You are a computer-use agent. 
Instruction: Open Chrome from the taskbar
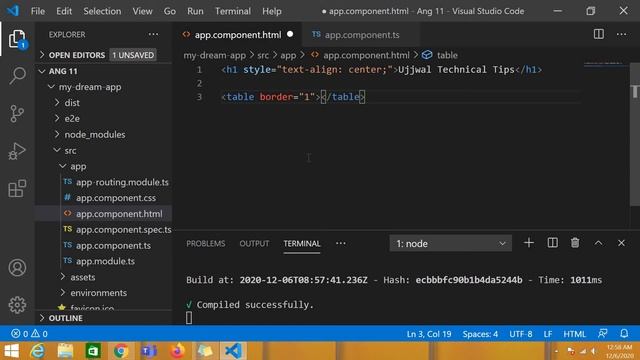tap(121, 351)
